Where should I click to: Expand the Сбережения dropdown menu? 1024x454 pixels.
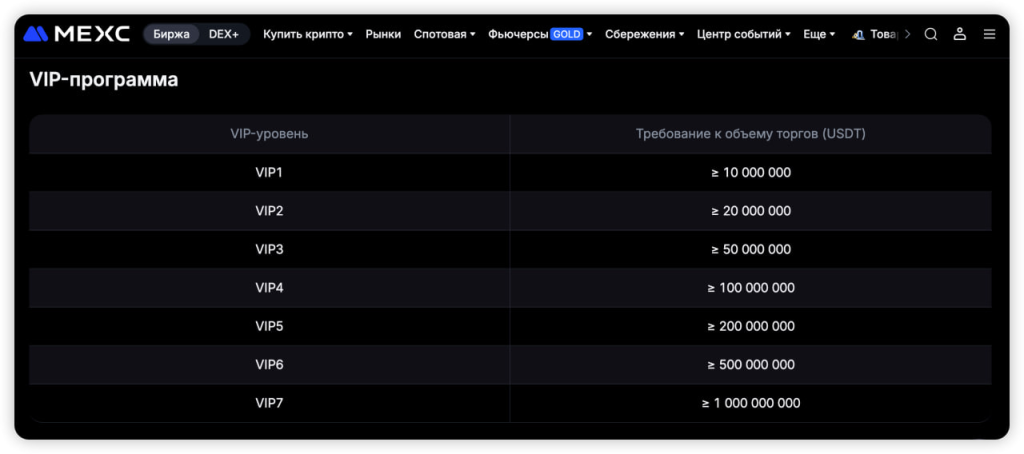(645, 34)
